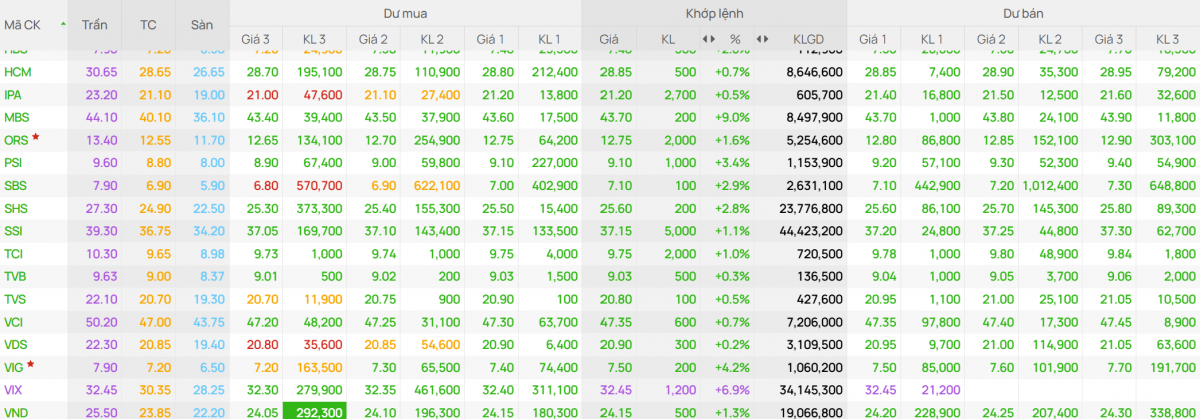Open stock code VIX
The image size is (1200, 419).
13,388
